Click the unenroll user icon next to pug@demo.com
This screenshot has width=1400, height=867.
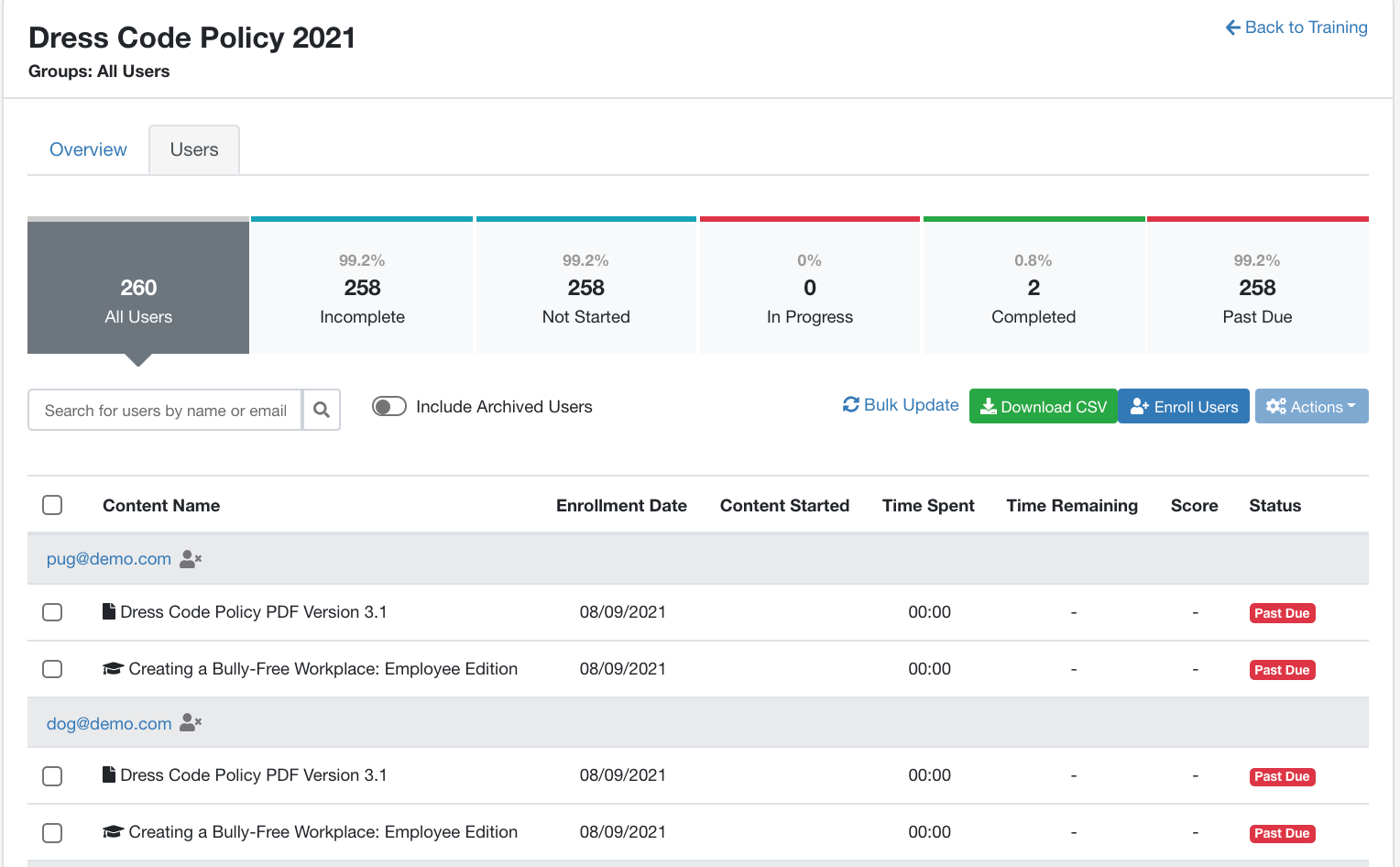[191, 559]
